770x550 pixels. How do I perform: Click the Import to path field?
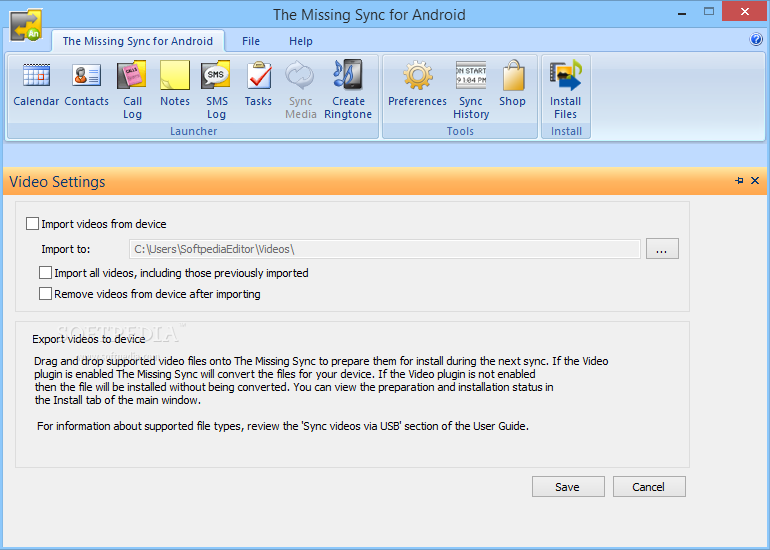[x=385, y=249]
